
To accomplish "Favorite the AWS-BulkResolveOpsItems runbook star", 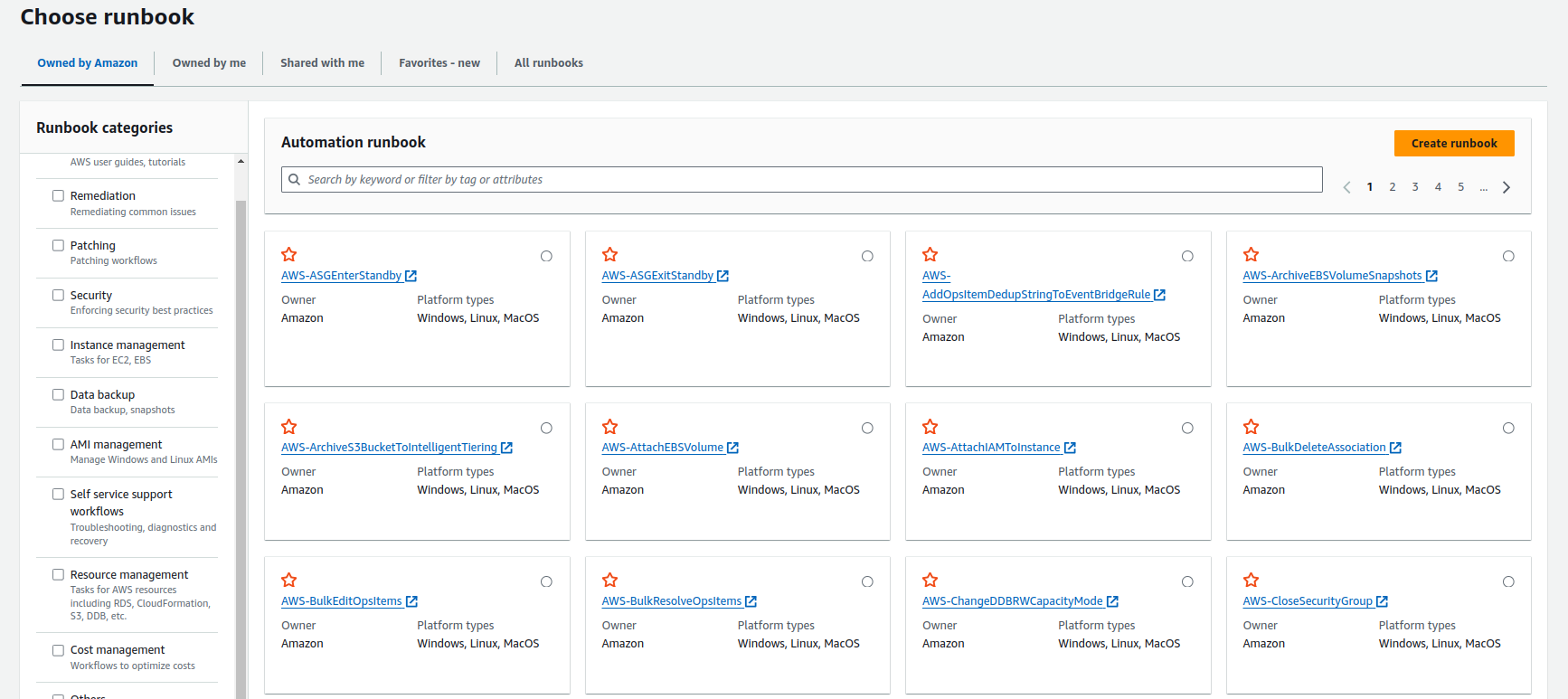I will 610,581.
